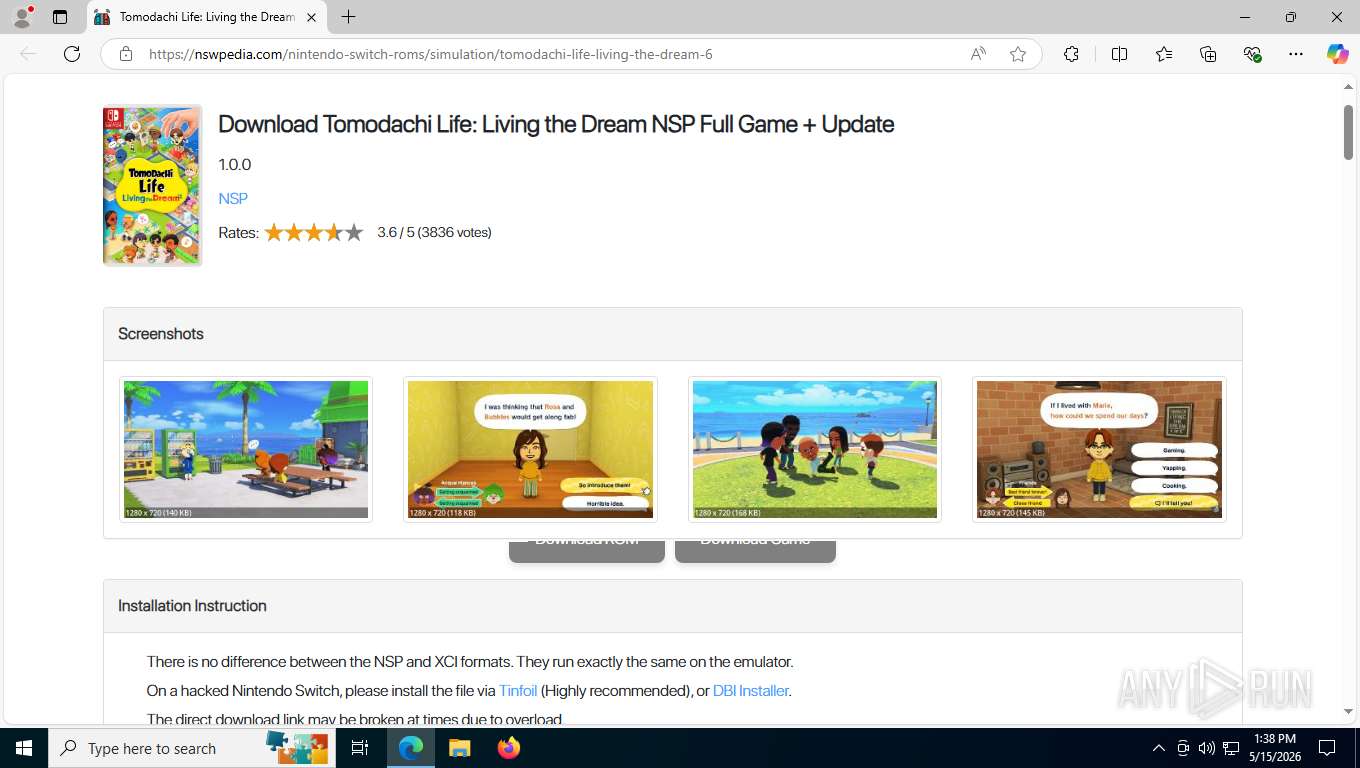Click the Download ROM button
Screen dimensions: 1360x768
(x=587, y=550)
